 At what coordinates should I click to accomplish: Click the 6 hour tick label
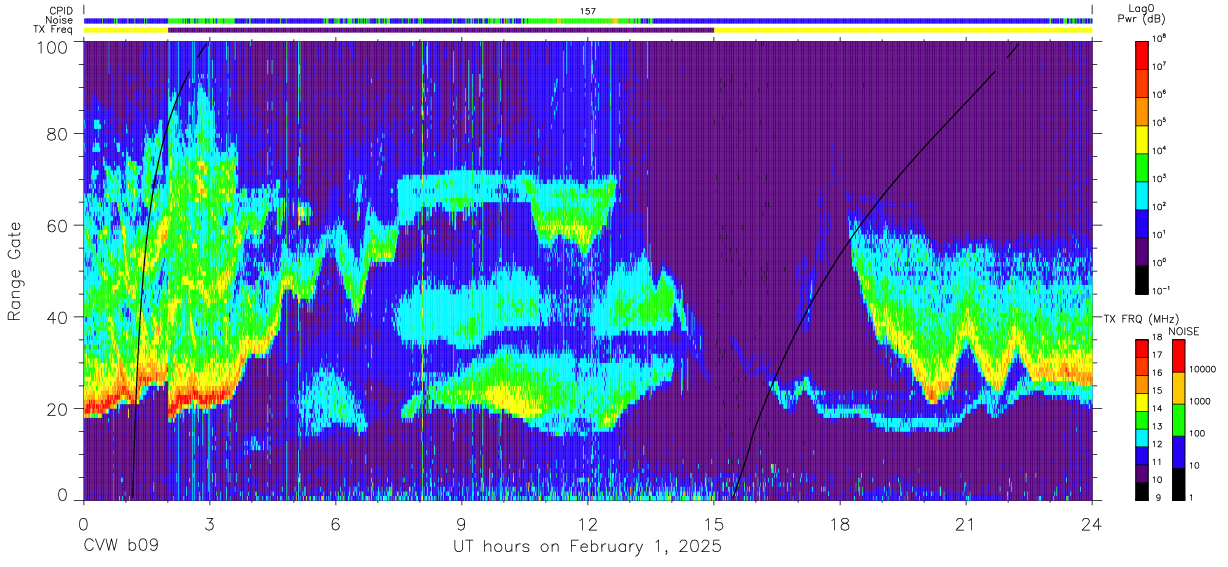click(335, 525)
